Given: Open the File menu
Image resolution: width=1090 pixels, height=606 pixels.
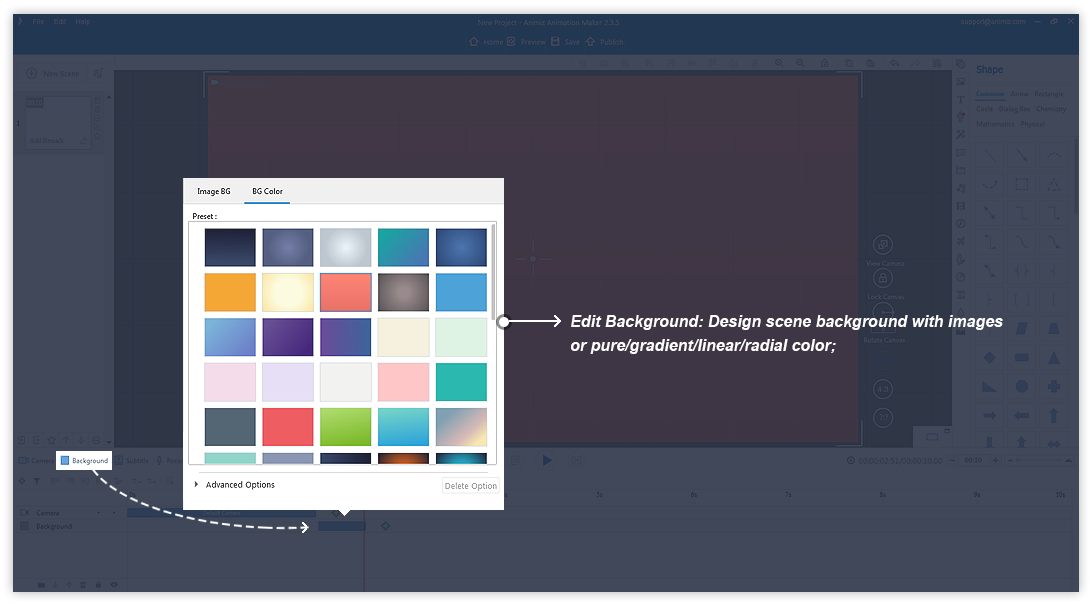Looking at the screenshot, I should tap(38, 21).
